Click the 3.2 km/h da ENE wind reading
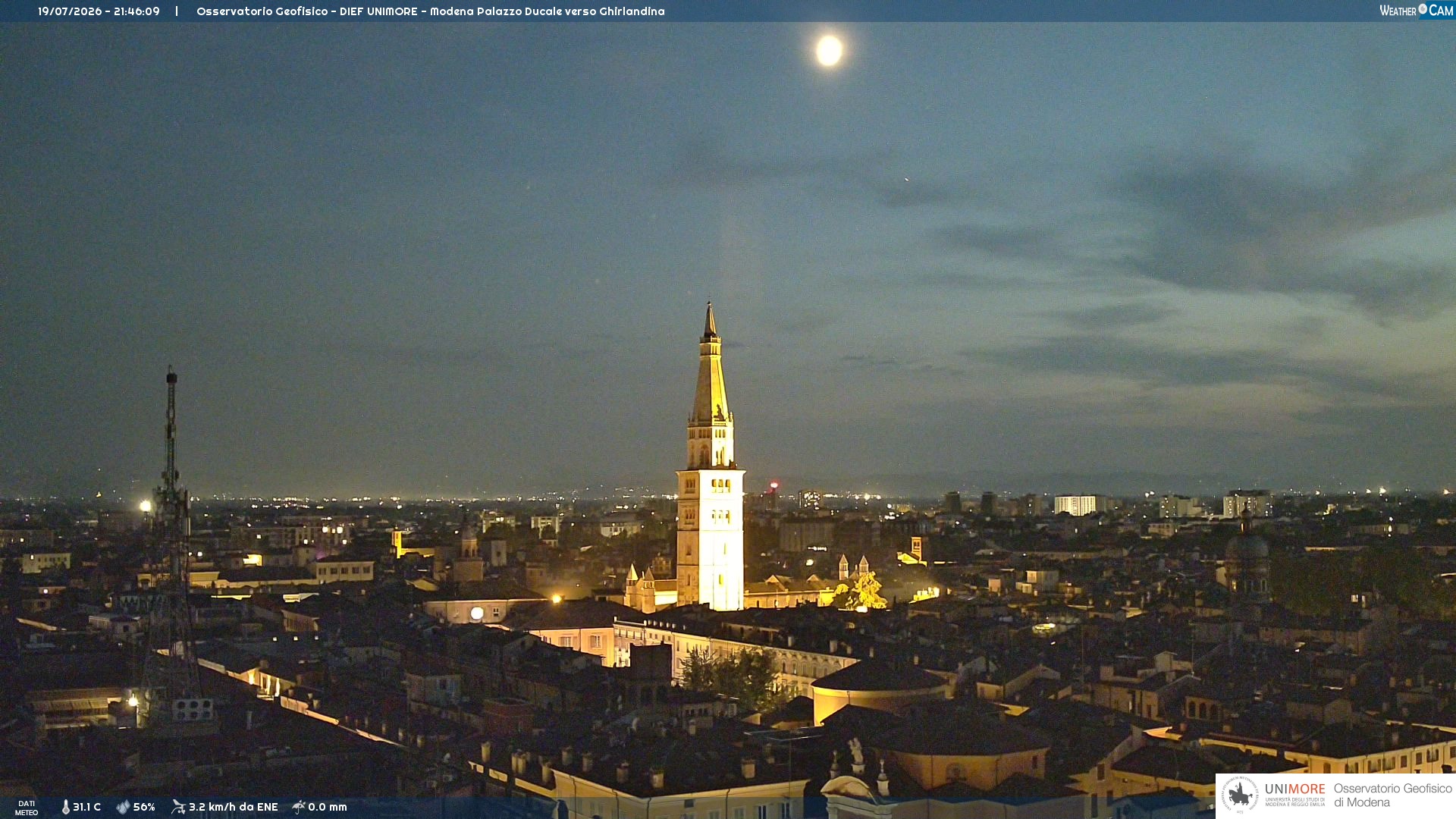 coord(234,807)
